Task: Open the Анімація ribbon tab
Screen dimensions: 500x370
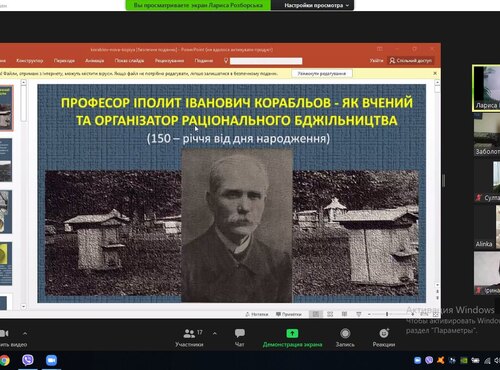Action: point(95,61)
